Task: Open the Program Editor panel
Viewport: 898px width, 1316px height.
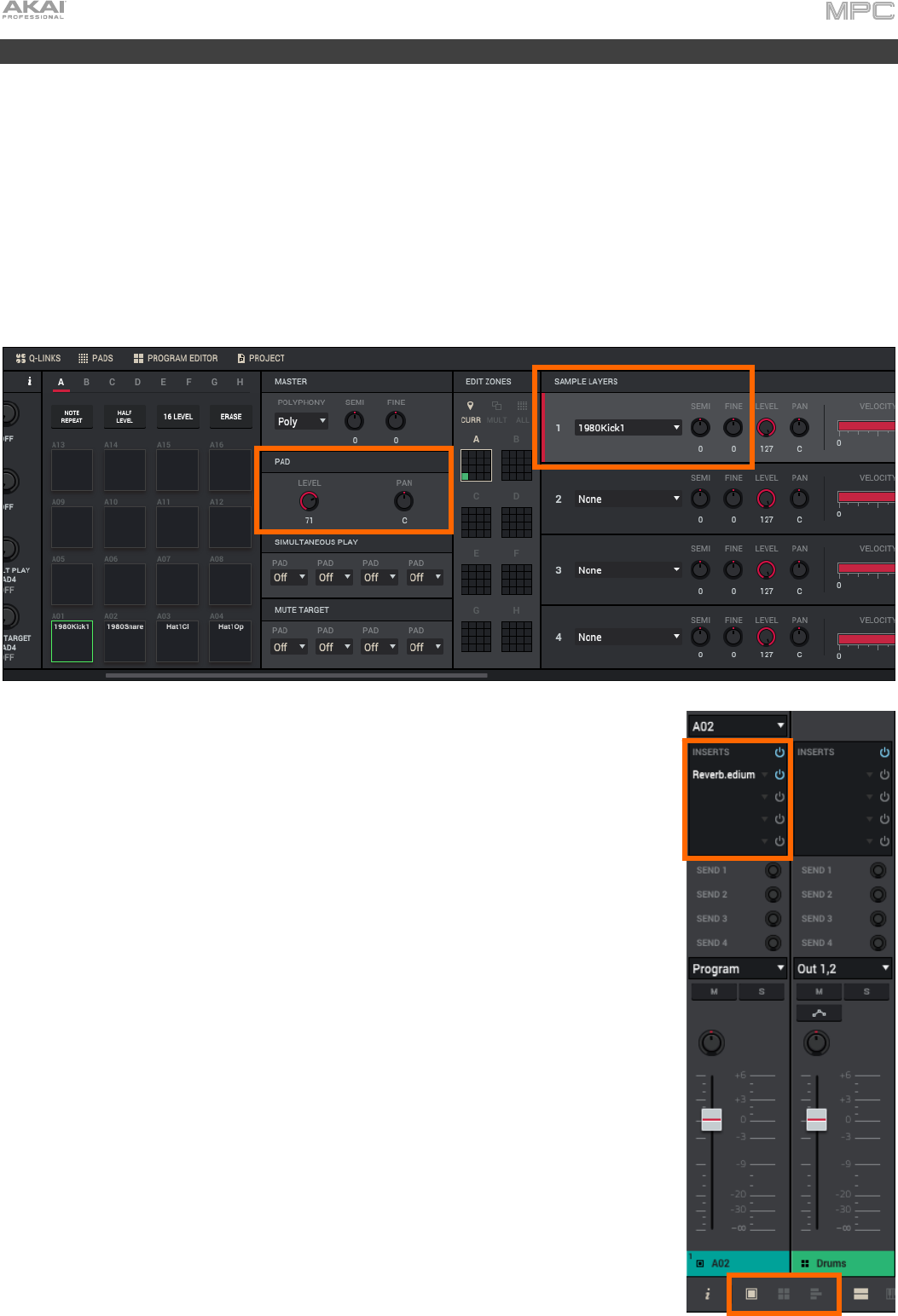Action: point(176,359)
